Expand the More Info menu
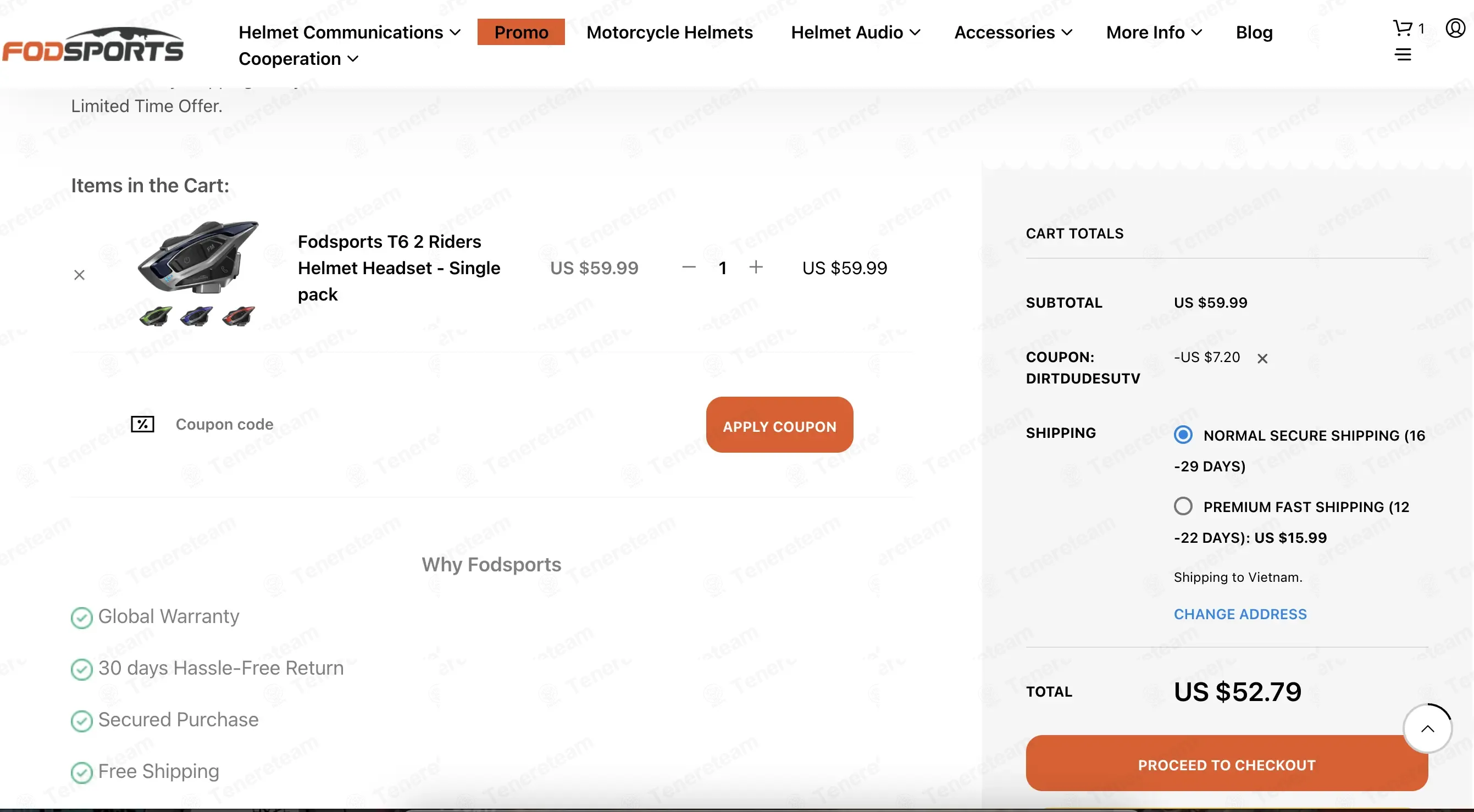The width and height of the screenshot is (1474, 812). [x=1154, y=32]
